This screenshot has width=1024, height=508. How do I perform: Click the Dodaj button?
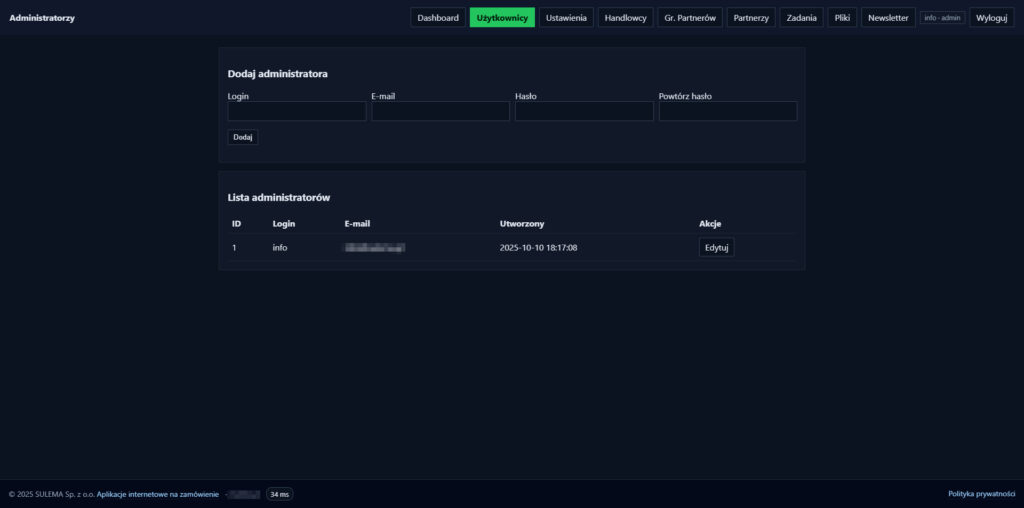(243, 137)
